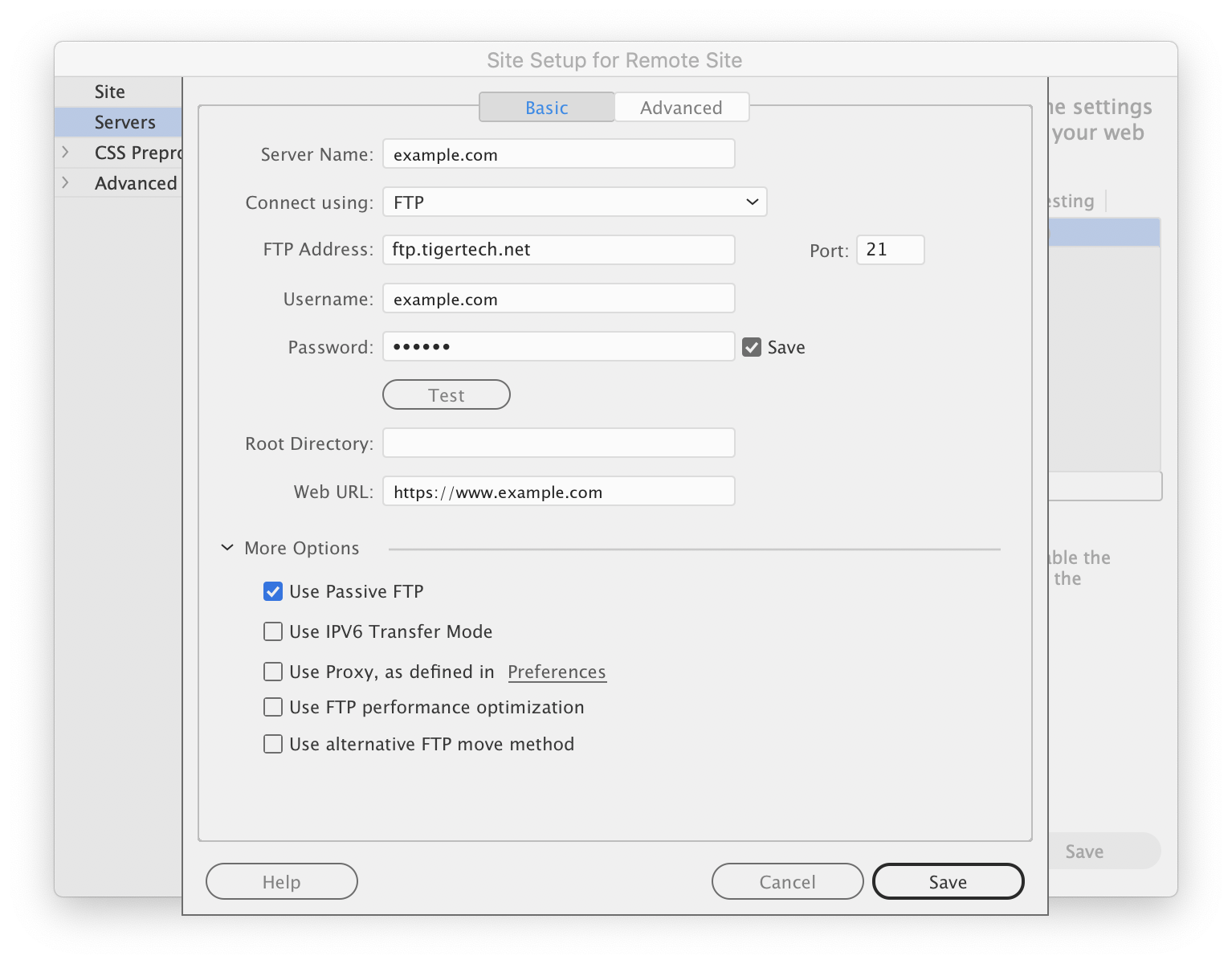Disable the Use Passive FTP option
This screenshot has height=964, width=1232.
click(x=273, y=591)
